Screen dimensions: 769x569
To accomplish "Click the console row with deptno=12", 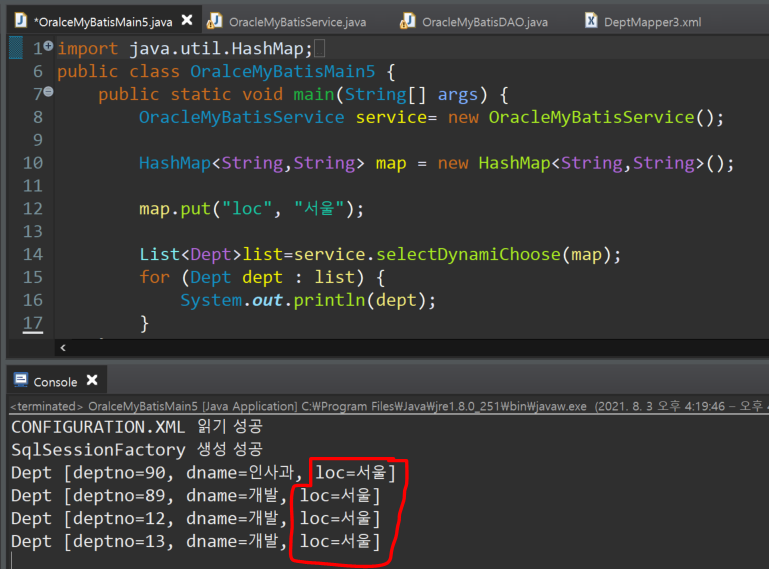I will click(195, 518).
